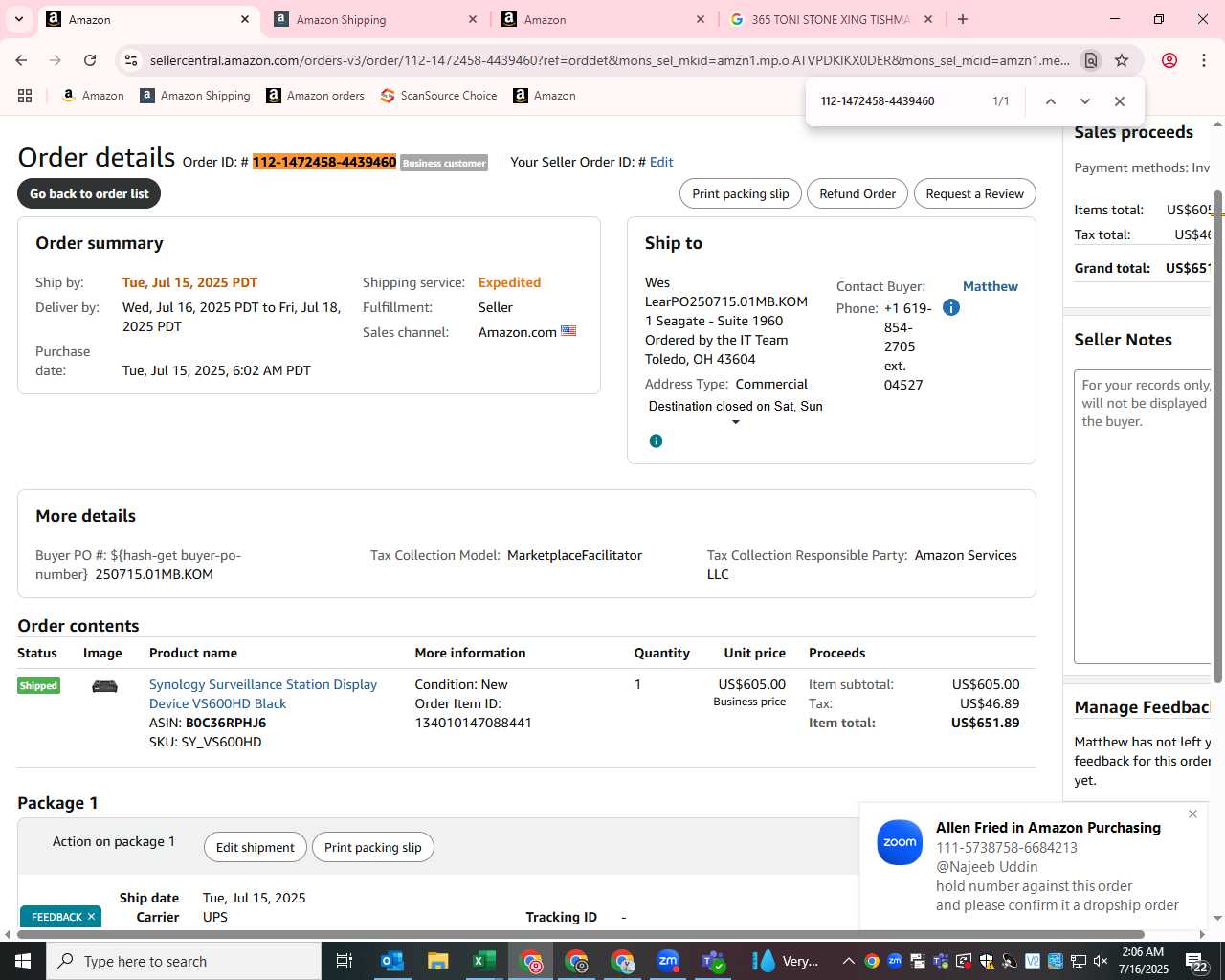Image resolution: width=1225 pixels, height=980 pixels.
Task: Open Synology Surveillance Station product link
Action: 263,694
